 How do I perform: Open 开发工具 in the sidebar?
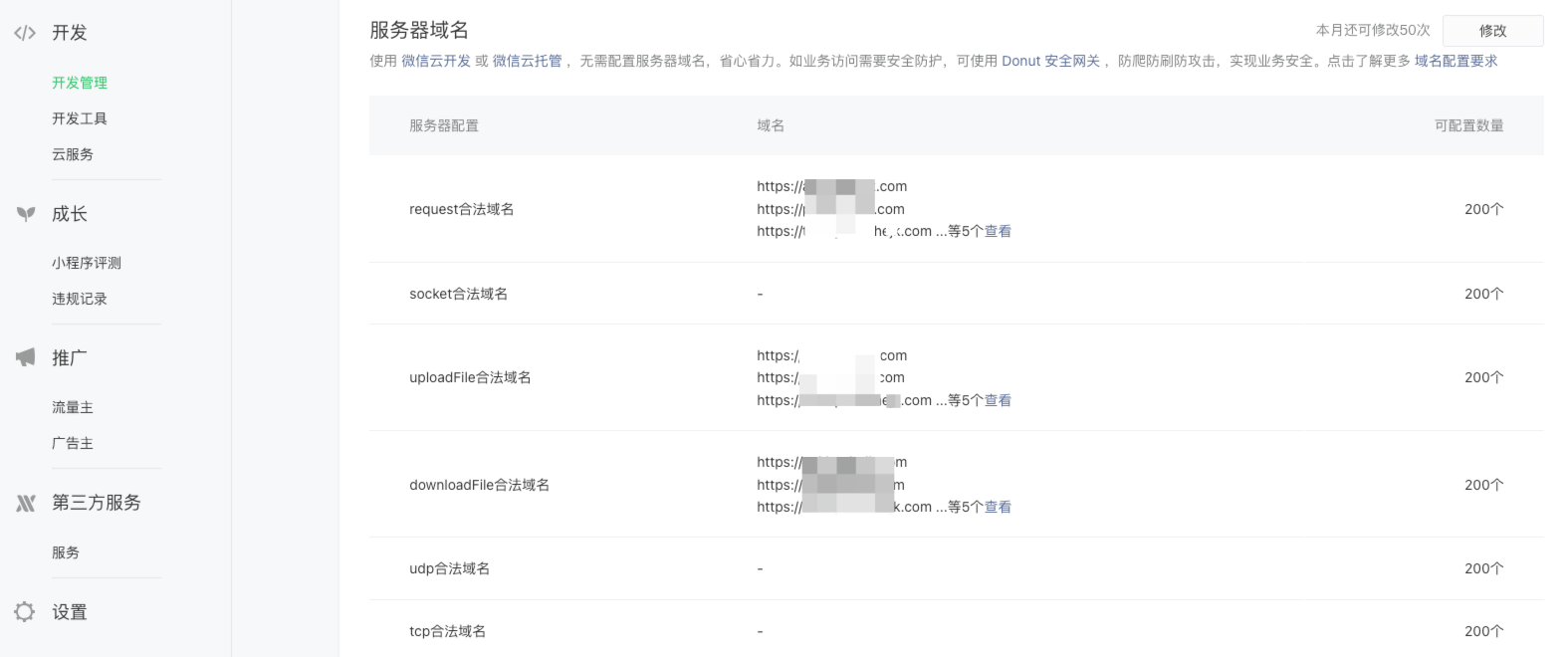click(x=80, y=118)
